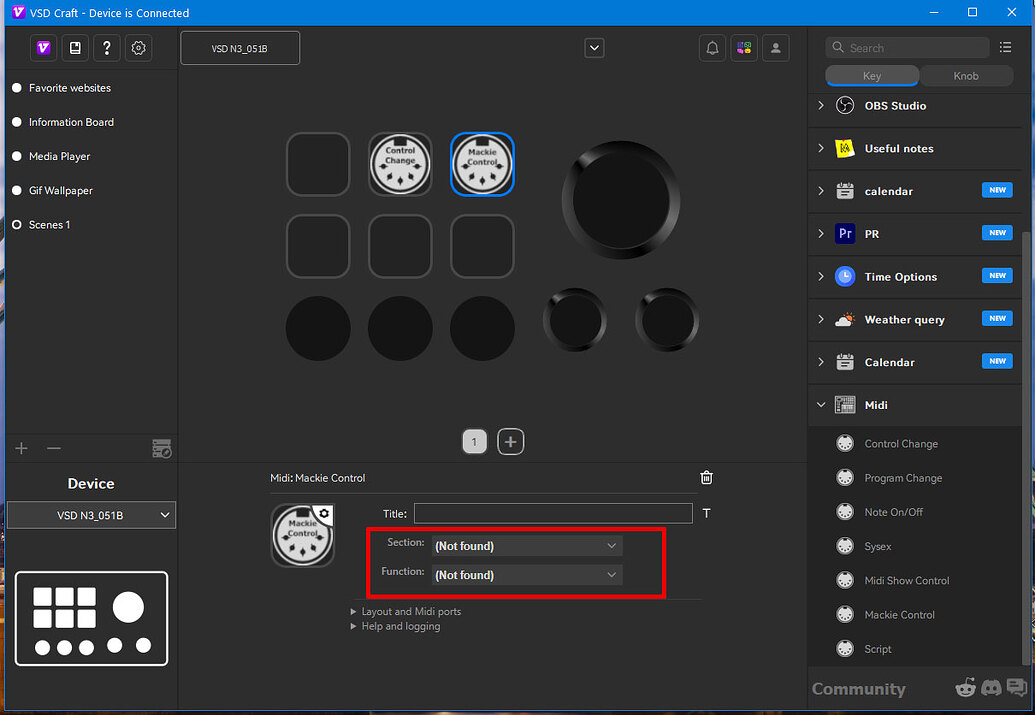Viewport: 1035px width, 715px height.
Task: Click the help question mark icon
Action: click(107, 48)
